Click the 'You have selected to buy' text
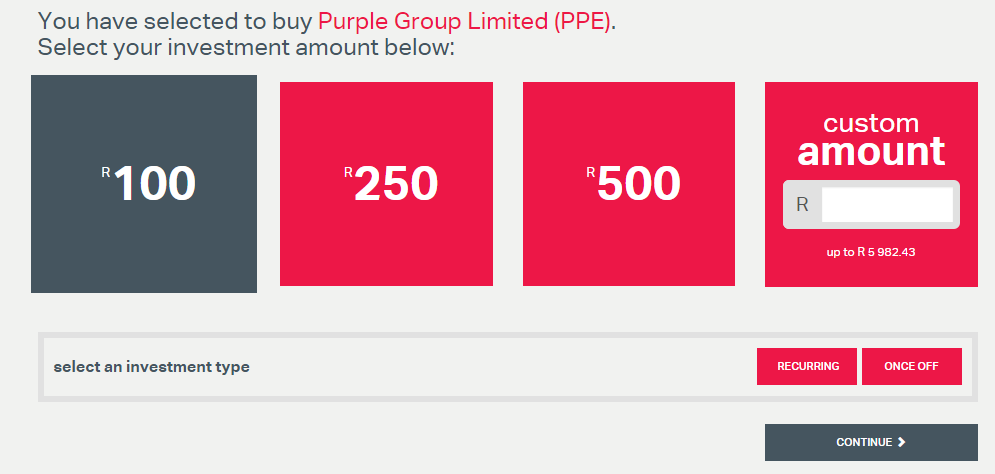 point(175,21)
